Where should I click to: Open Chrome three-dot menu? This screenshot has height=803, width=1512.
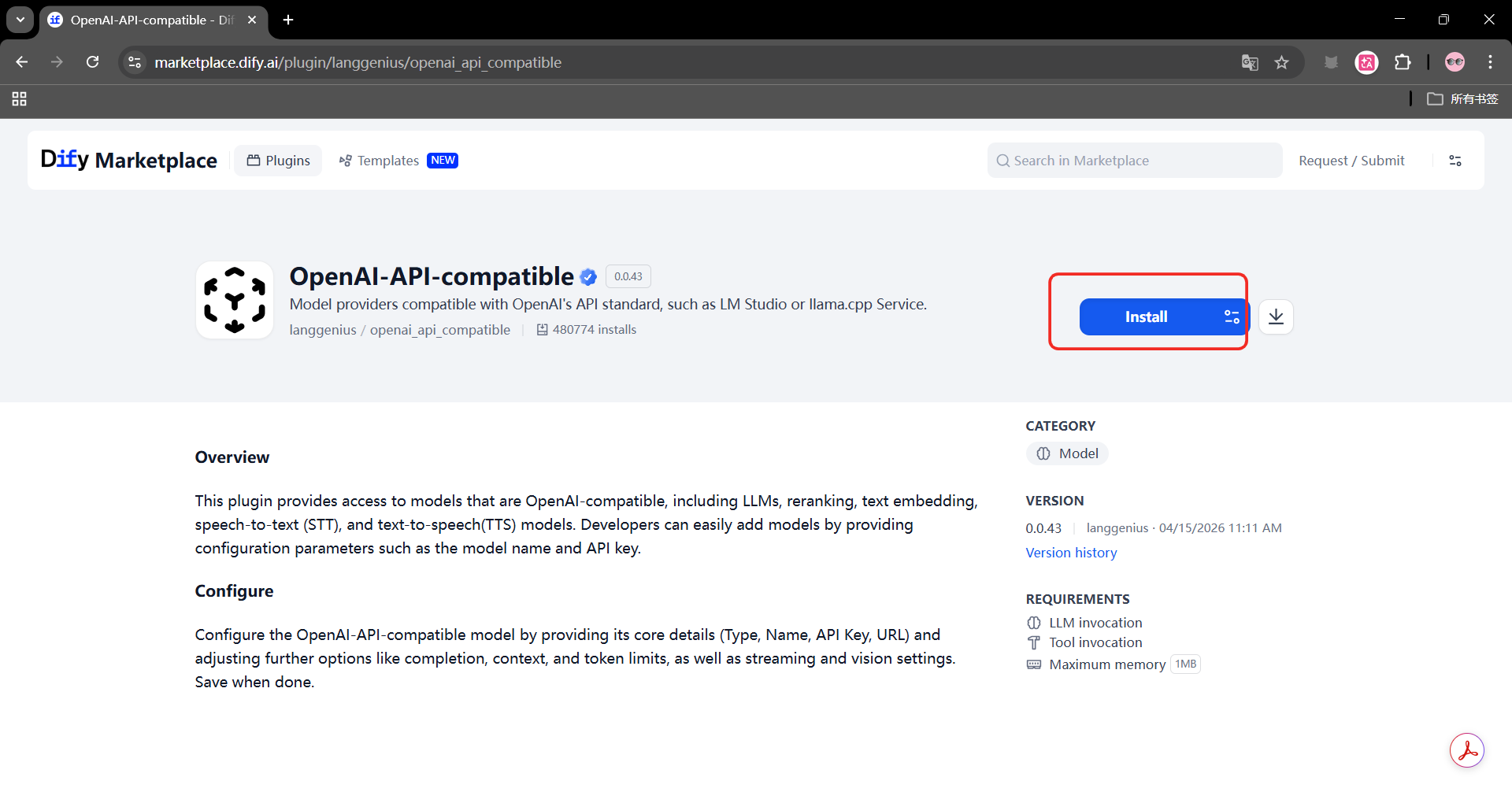tap(1491, 62)
